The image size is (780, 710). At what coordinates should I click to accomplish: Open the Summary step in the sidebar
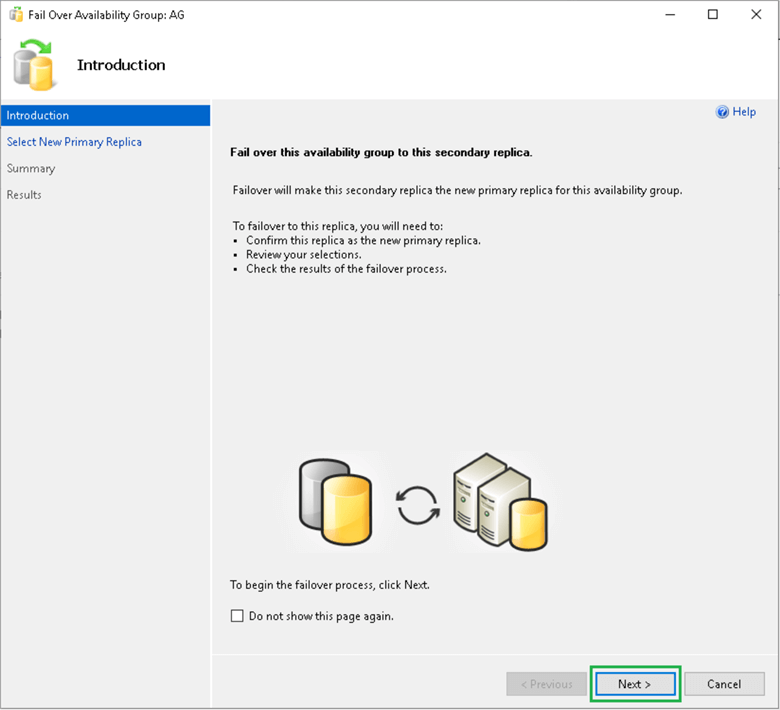pos(31,168)
